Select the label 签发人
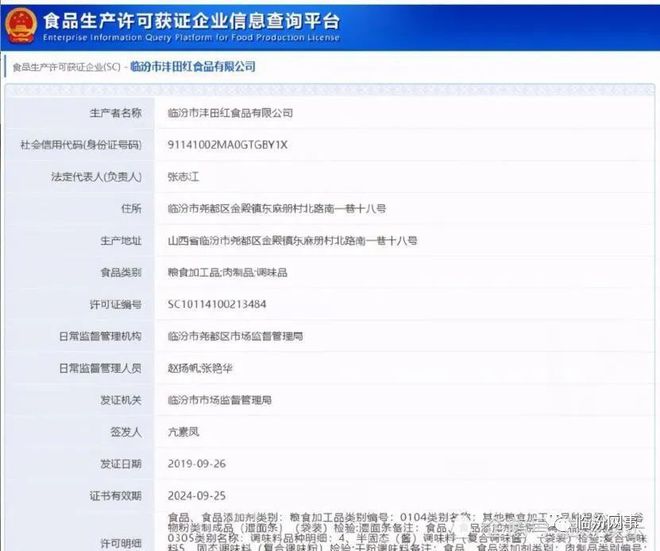The width and height of the screenshot is (660, 551). point(126,432)
